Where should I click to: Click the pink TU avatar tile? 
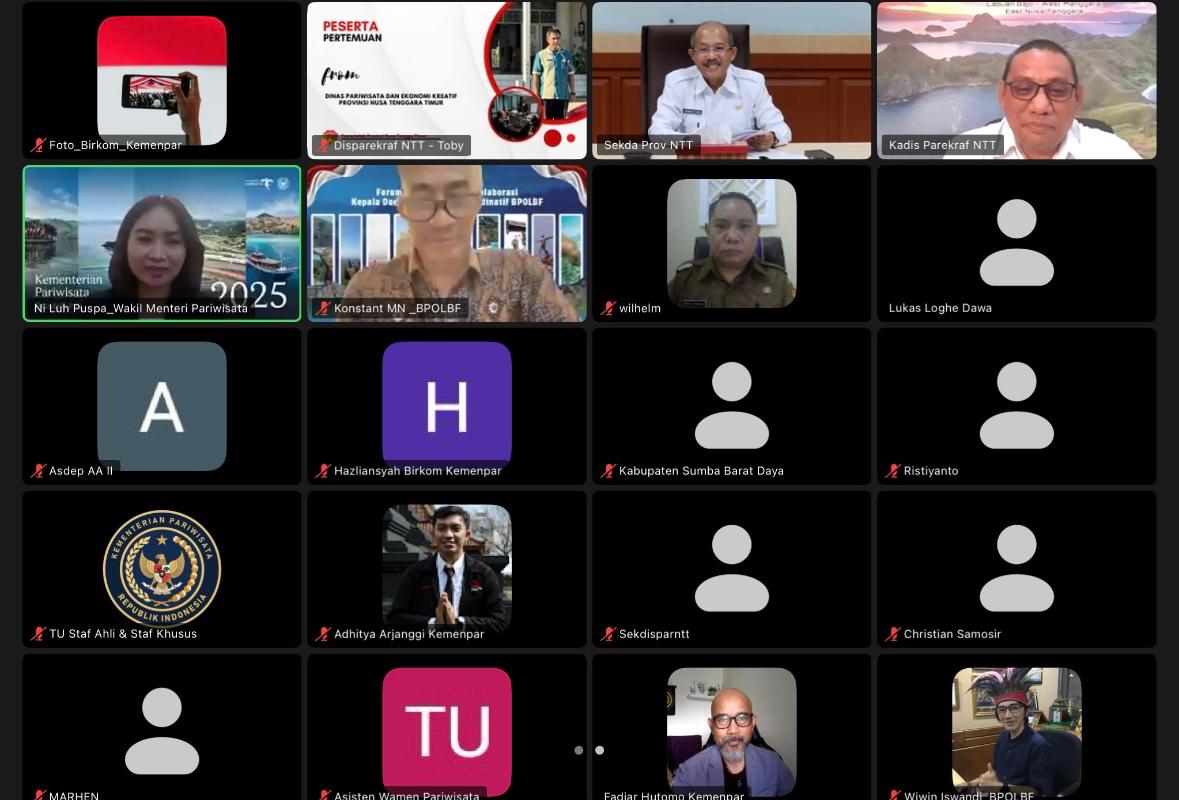(446, 730)
